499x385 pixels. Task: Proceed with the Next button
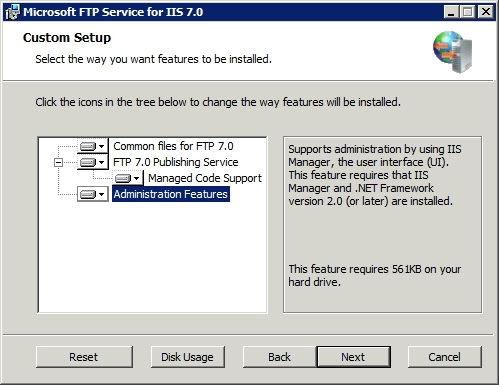pyautogui.click(x=353, y=357)
